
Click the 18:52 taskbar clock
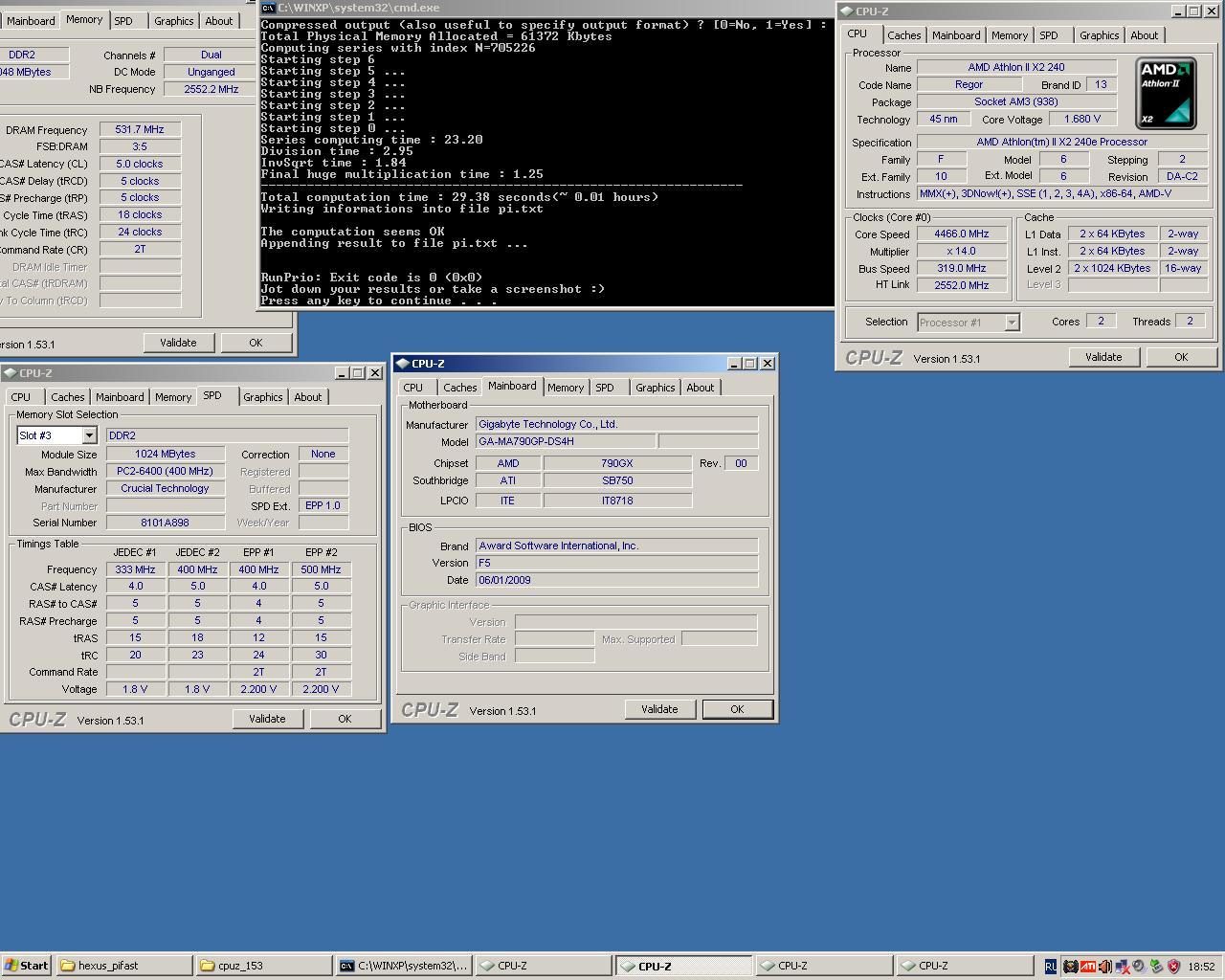[1201, 967]
